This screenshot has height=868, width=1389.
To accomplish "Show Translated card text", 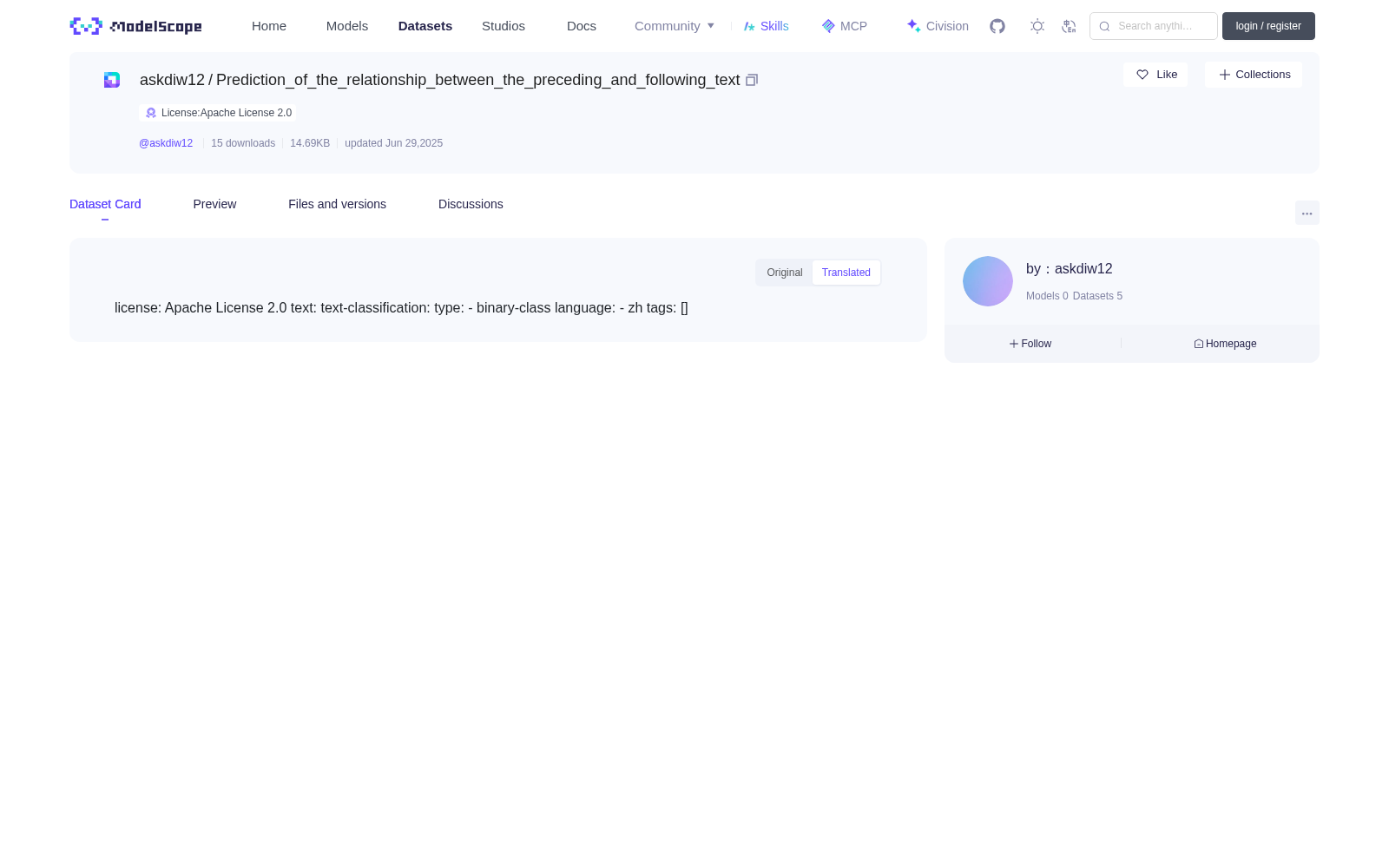I will click(x=846, y=273).
